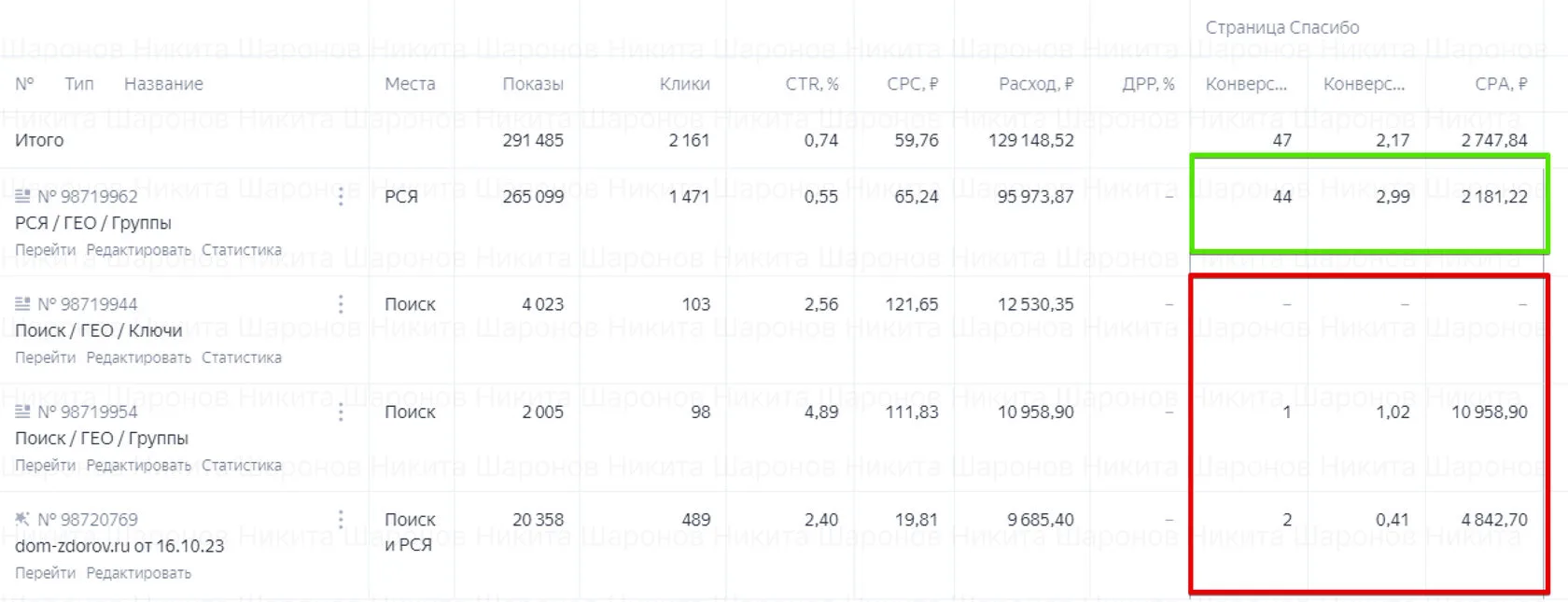Sort by the Расход, ₽ column header
This screenshot has width=1568, height=602.
(x=1036, y=84)
